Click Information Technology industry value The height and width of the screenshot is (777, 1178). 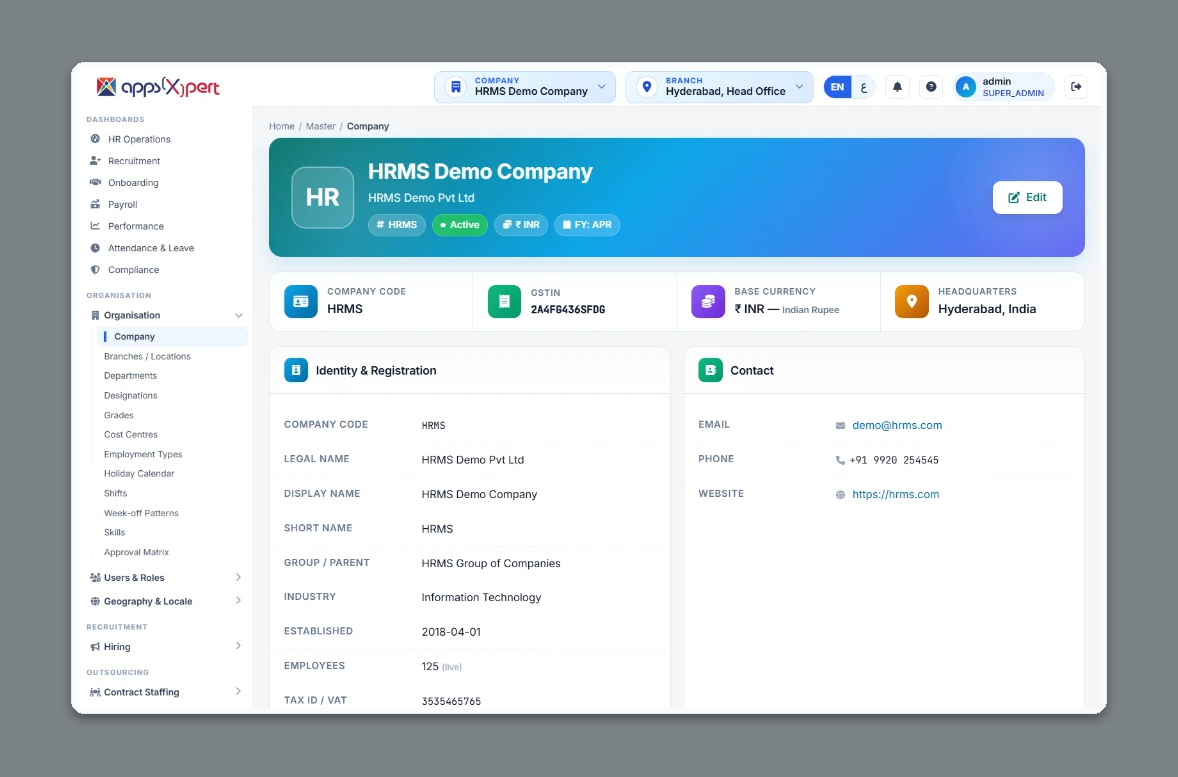(481, 597)
